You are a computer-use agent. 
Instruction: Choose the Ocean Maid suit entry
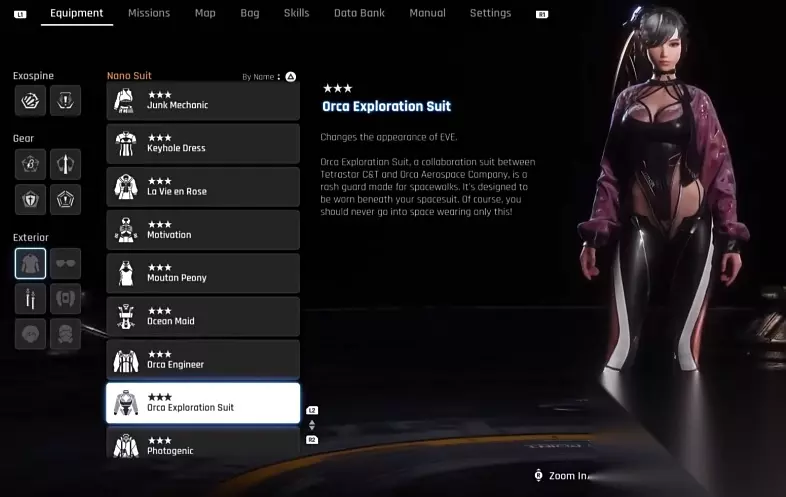pos(203,316)
